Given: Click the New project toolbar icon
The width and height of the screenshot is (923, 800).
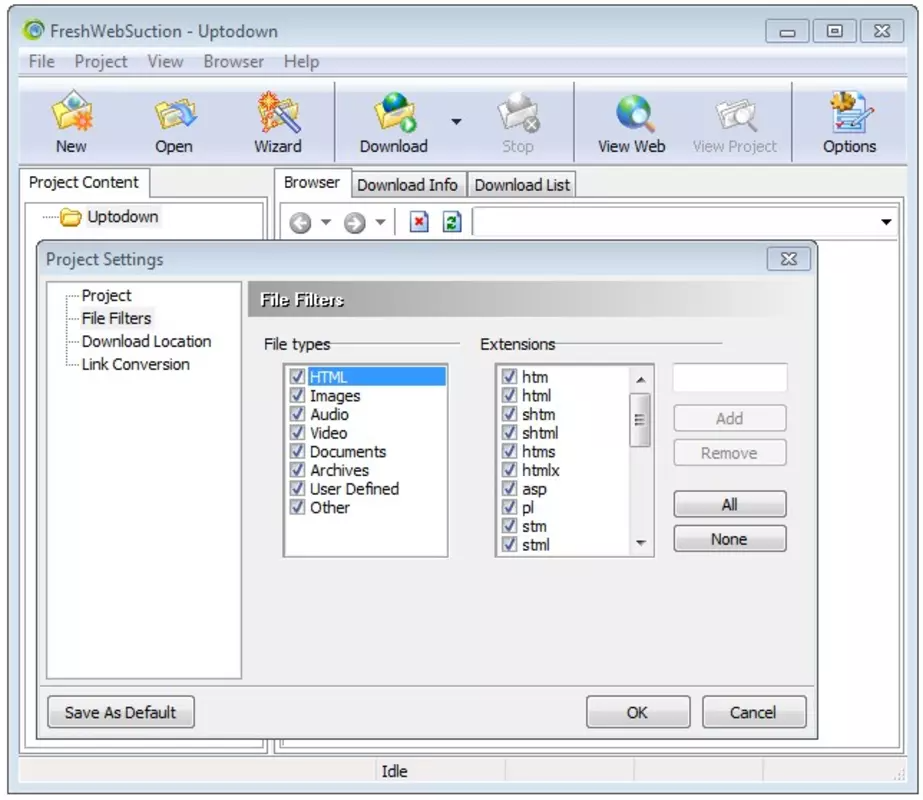Looking at the screenshot, I should pos(71,111).
